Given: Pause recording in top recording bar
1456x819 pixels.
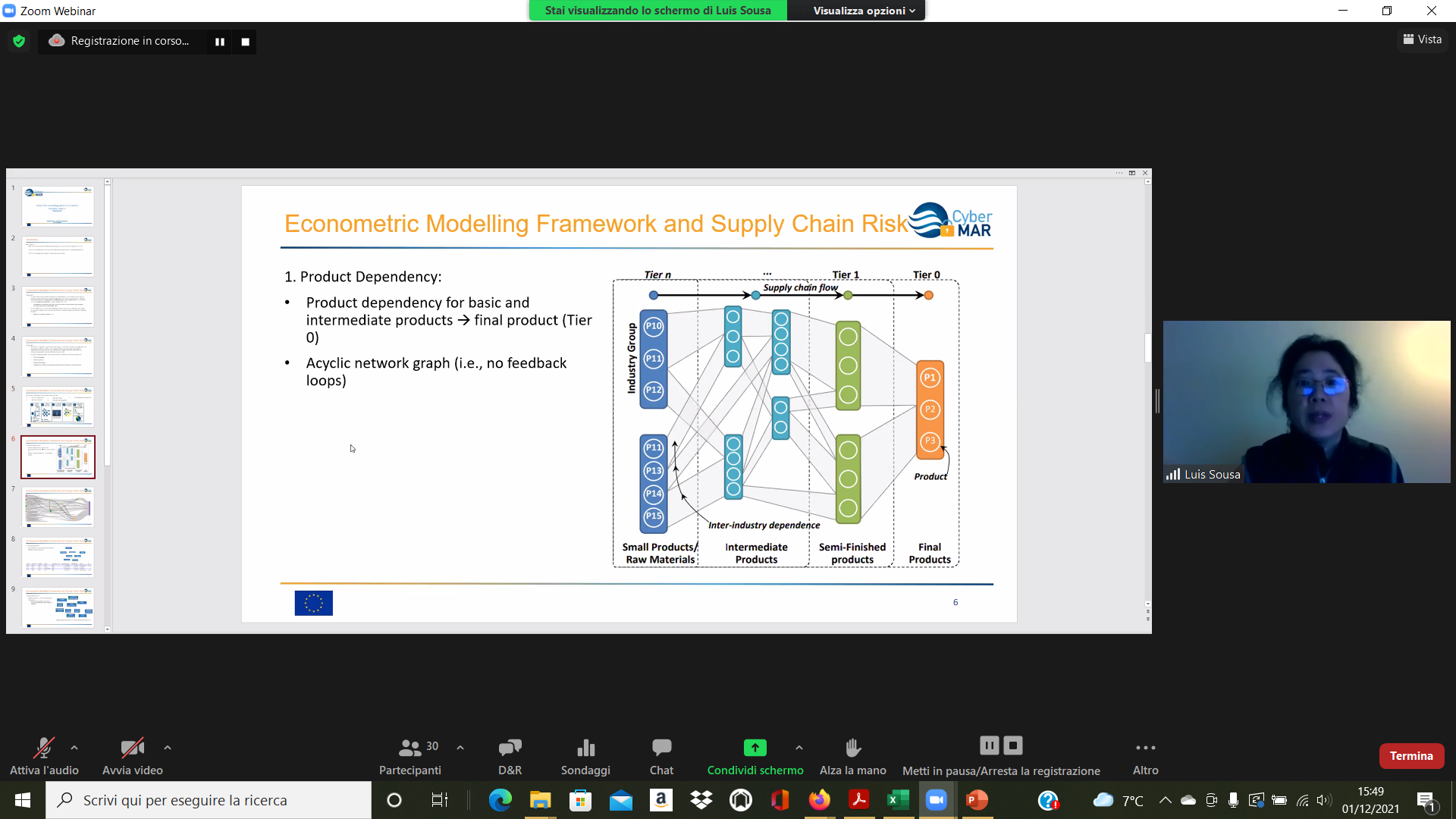Looking at the screenshot, I should coord(220,42).
